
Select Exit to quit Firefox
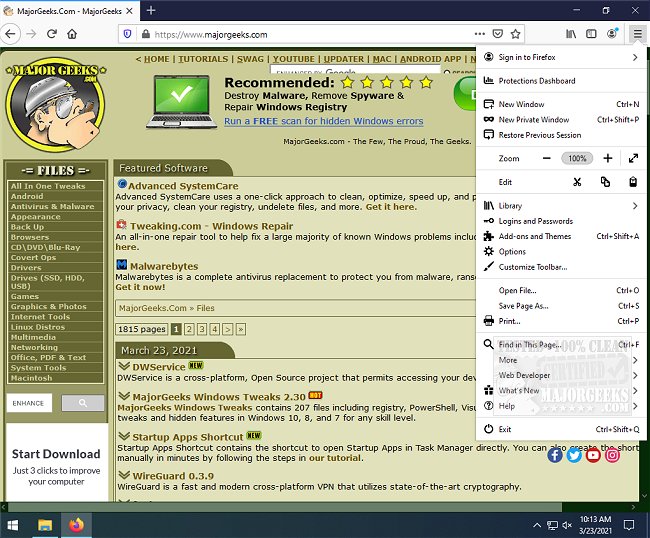pos(561,429)
